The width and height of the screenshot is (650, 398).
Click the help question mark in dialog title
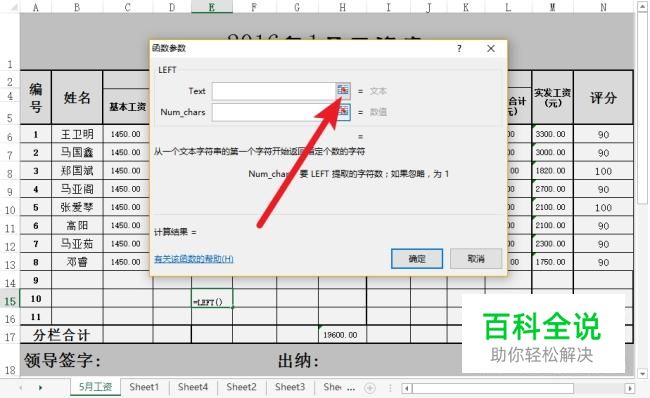click(459, 49)
